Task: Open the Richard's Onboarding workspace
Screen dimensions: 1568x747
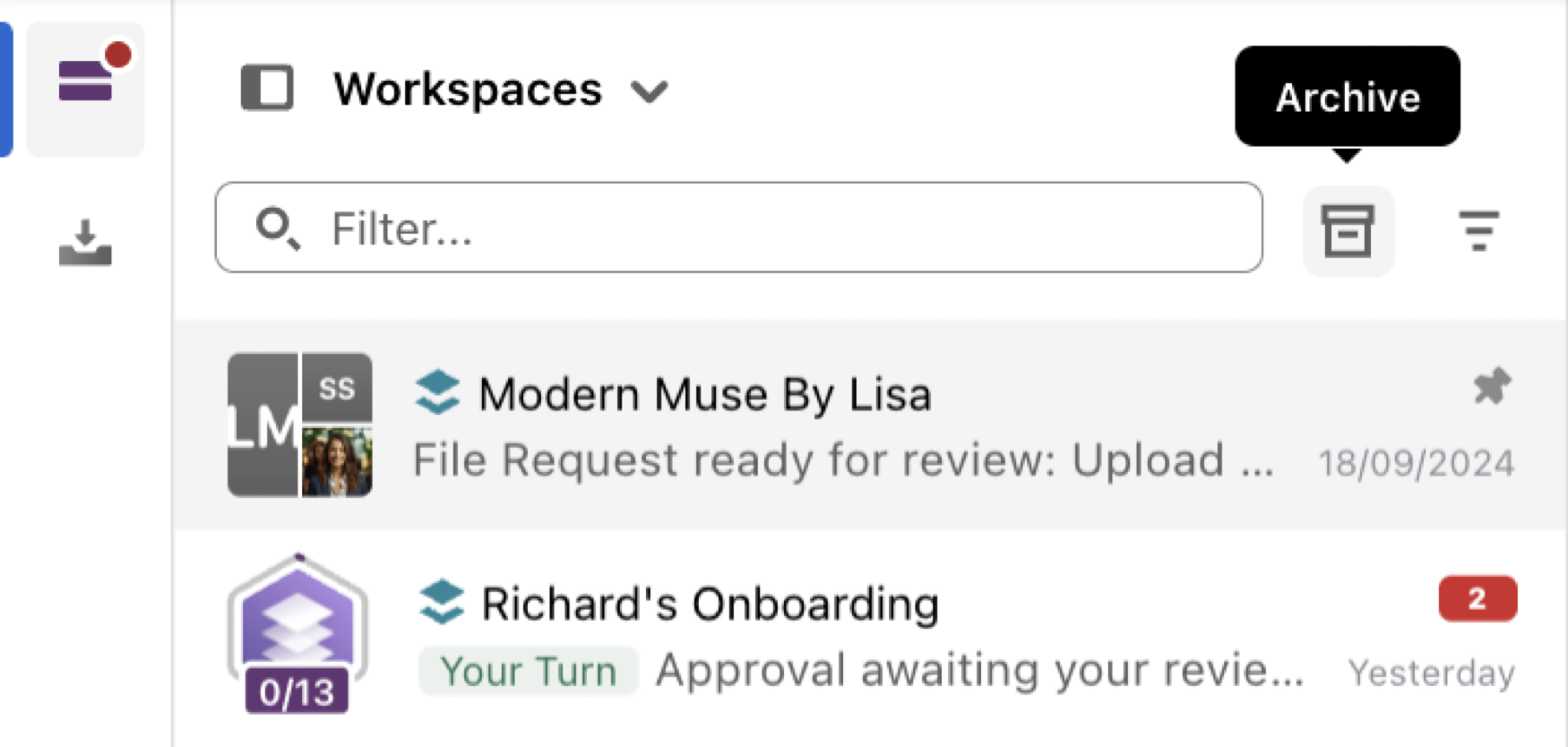Action: (x=871, y=637)
